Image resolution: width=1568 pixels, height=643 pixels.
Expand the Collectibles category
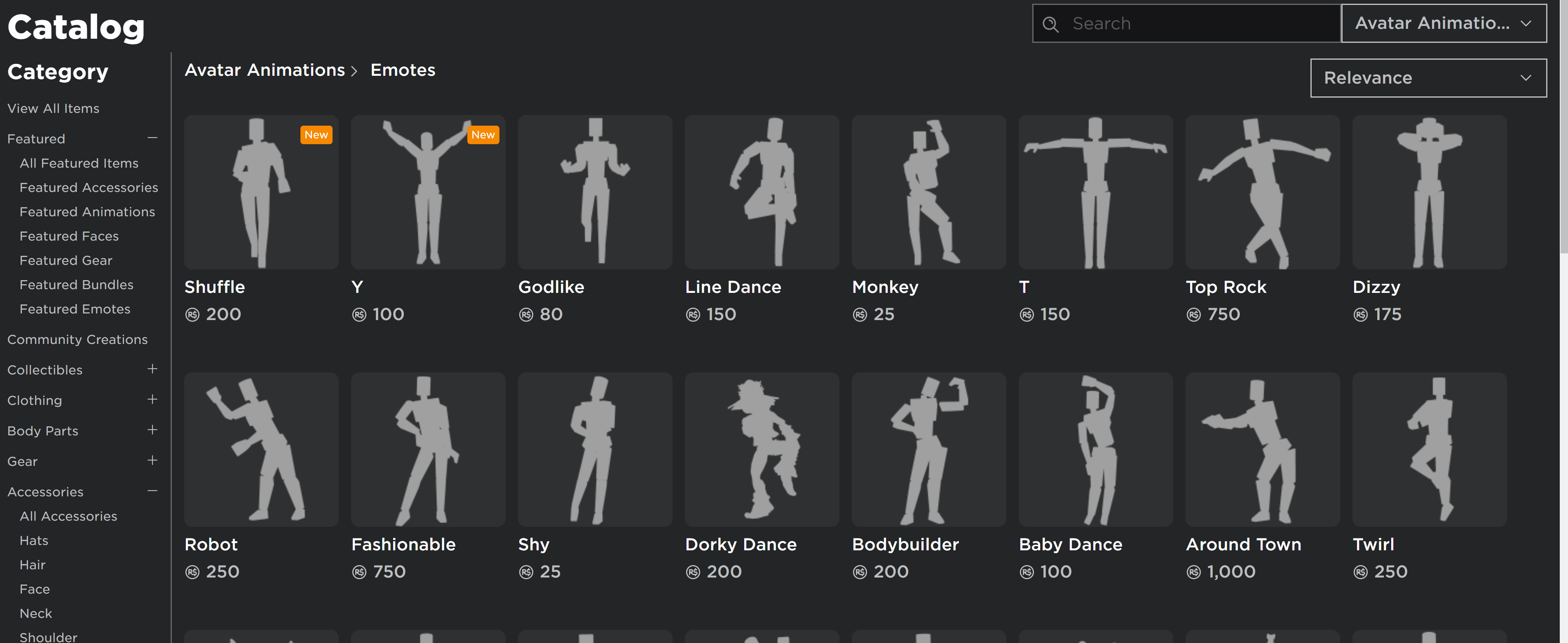coord(152,369)
